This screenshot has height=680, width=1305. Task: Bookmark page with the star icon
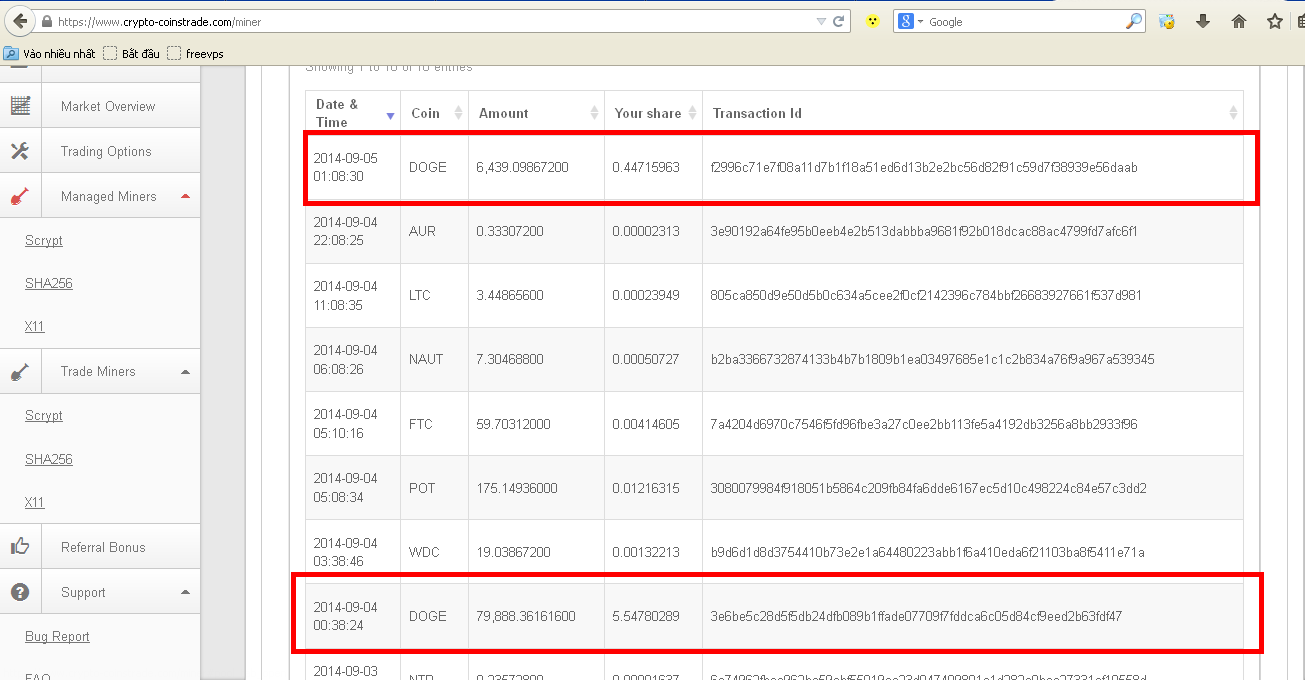(x=1274, y=21)
